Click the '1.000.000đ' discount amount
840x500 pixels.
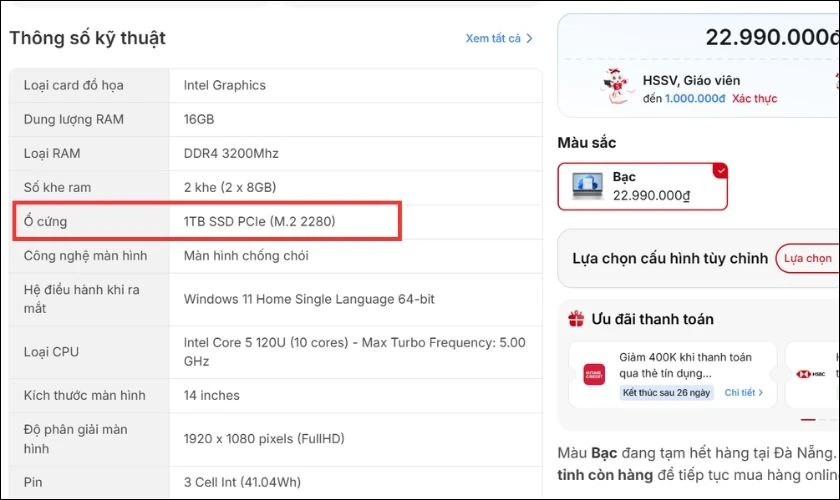click(x=695, y=99)
